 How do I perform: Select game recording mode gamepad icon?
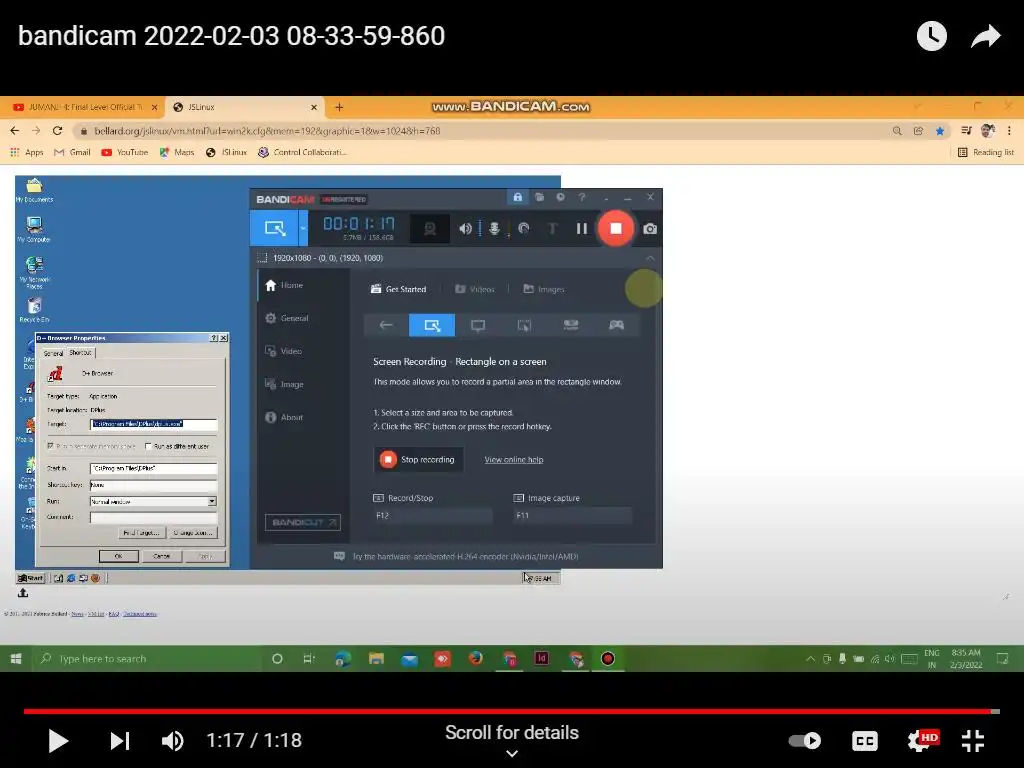(616, 325)
